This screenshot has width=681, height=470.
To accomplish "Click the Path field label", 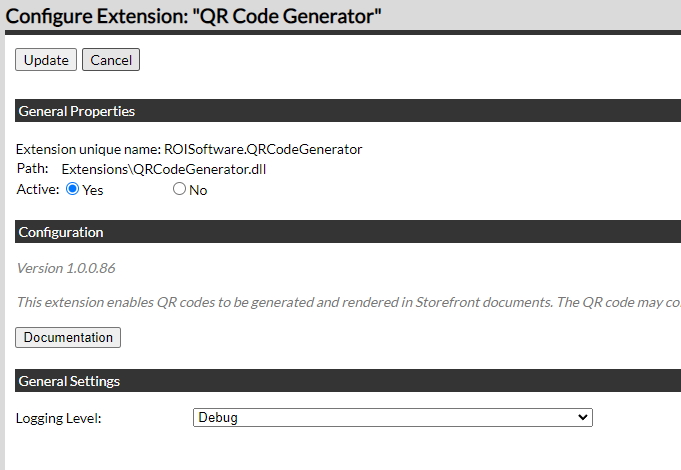I will (32, 169).
